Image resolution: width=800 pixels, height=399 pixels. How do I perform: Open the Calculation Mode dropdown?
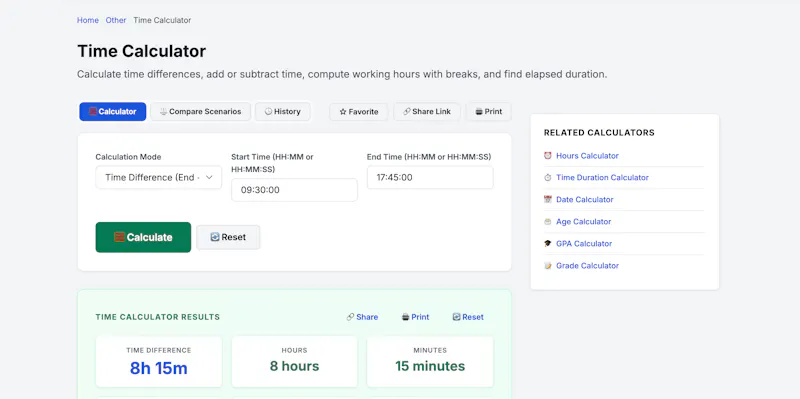(159, 178)
